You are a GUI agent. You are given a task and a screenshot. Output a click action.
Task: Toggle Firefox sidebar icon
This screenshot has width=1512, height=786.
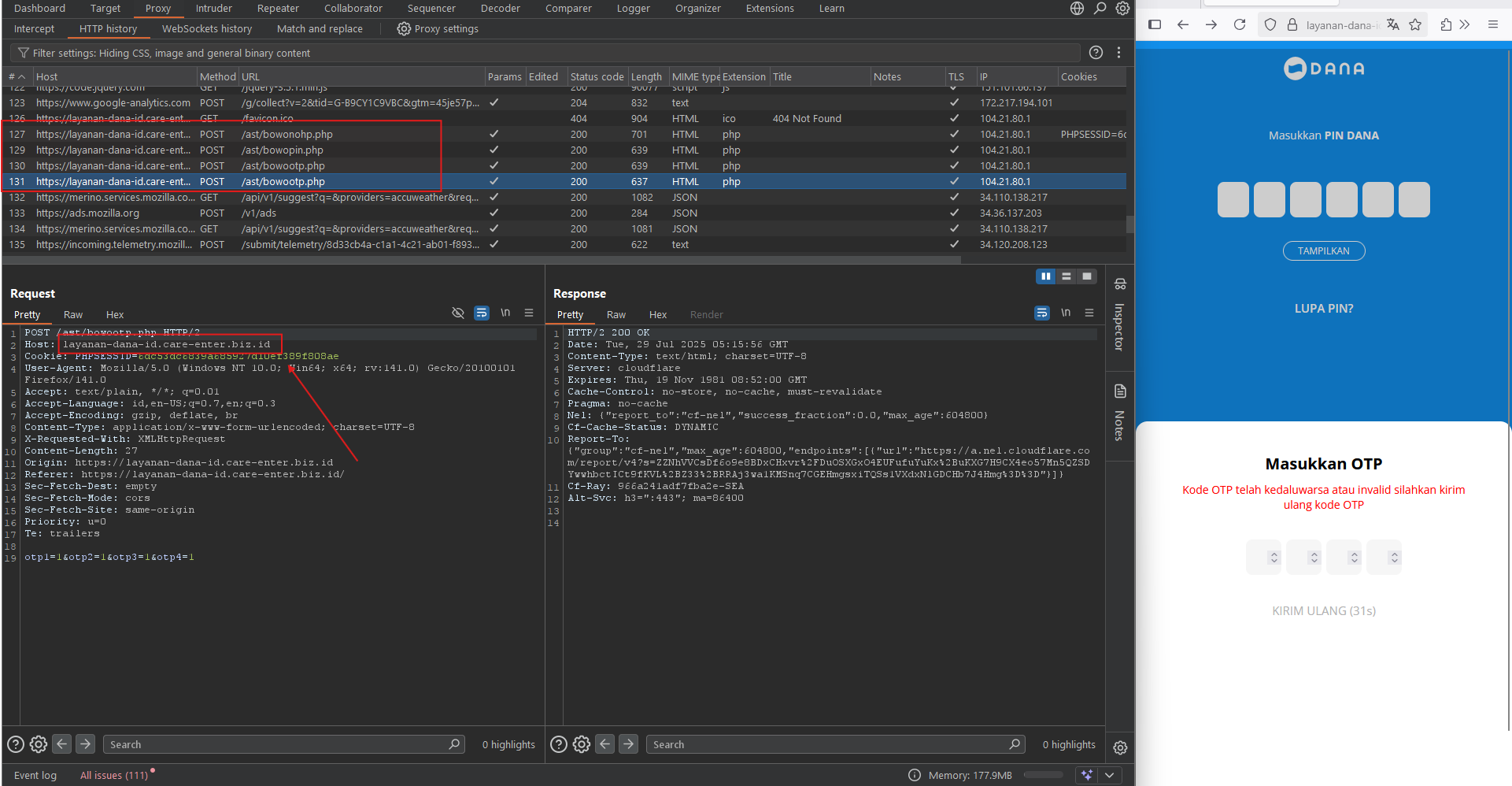[1155, 24]
